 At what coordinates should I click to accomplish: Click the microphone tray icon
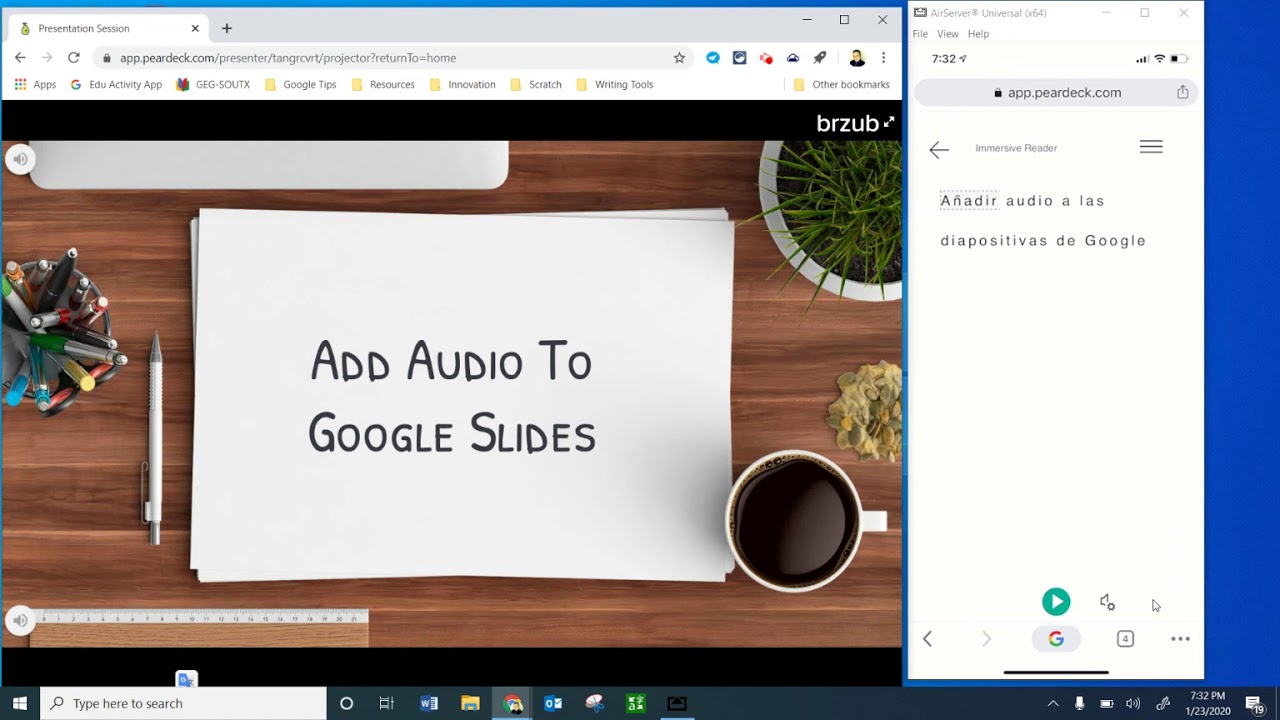coord(1079,704)
